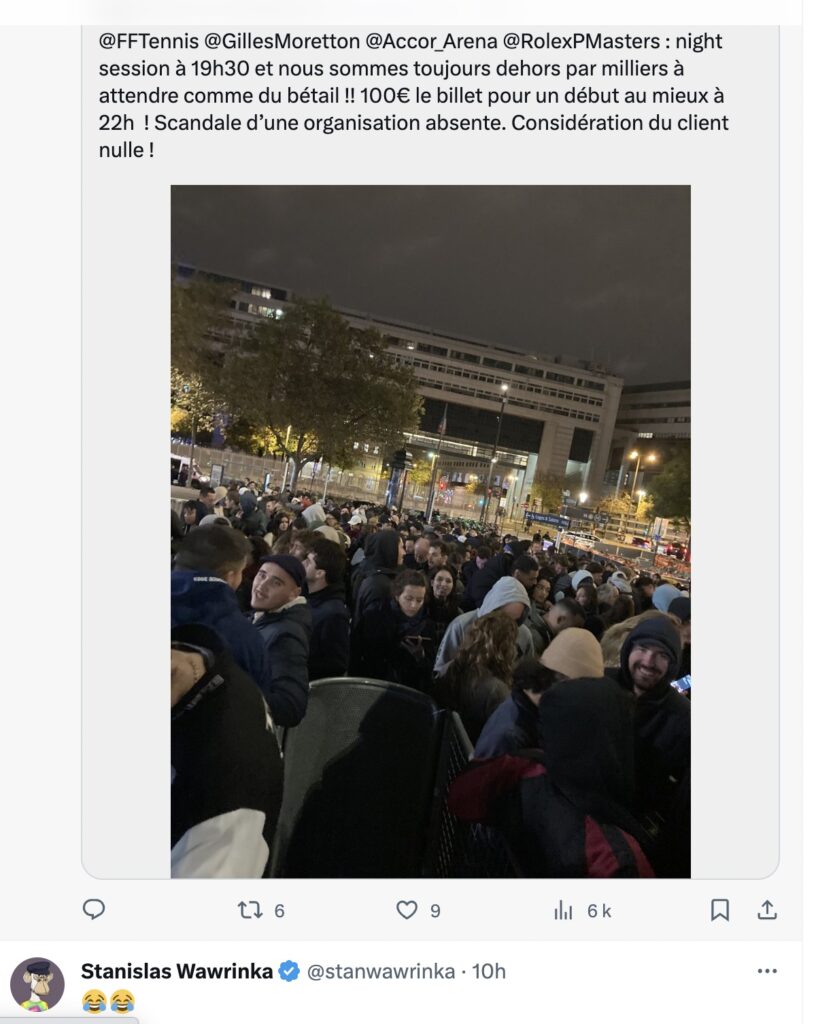Like the tweet with heart icon
This screenshot has width=816, height=1024.
(407, 910)
